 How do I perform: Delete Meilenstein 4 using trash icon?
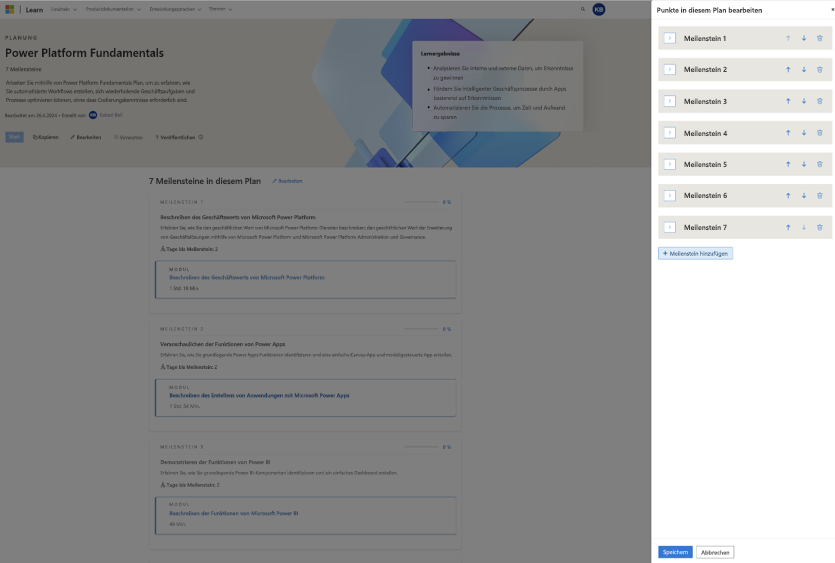pos(820,133)
